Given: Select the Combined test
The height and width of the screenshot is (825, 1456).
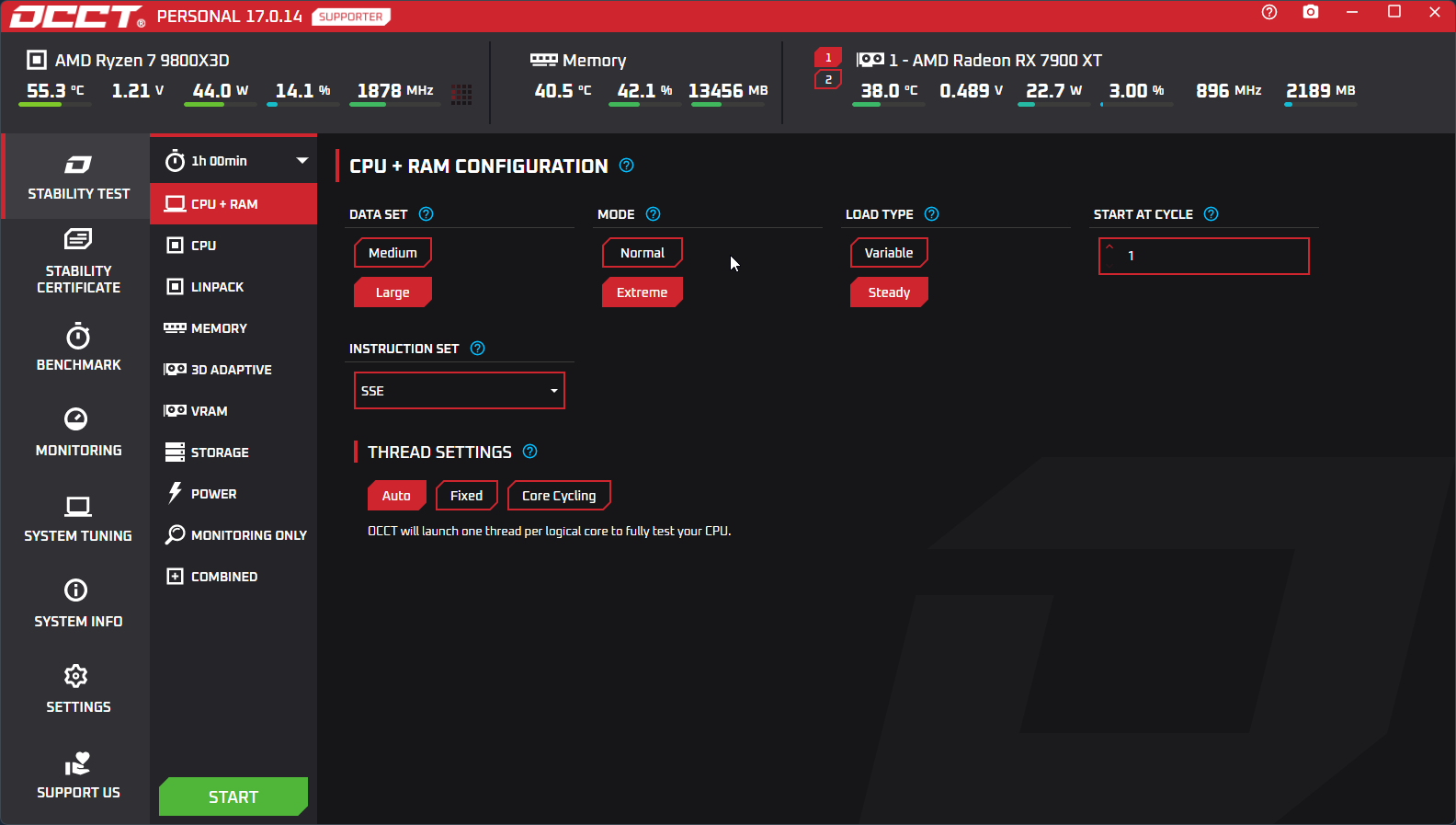Looking at the screenshot, I should coord(233,577).
